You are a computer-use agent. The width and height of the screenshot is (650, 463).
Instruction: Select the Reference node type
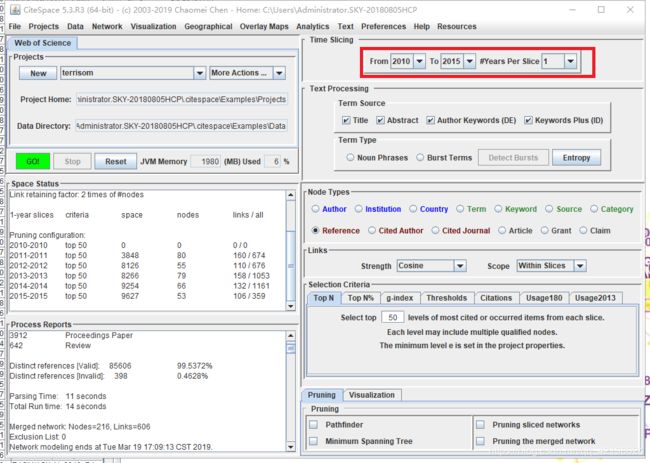315,230
